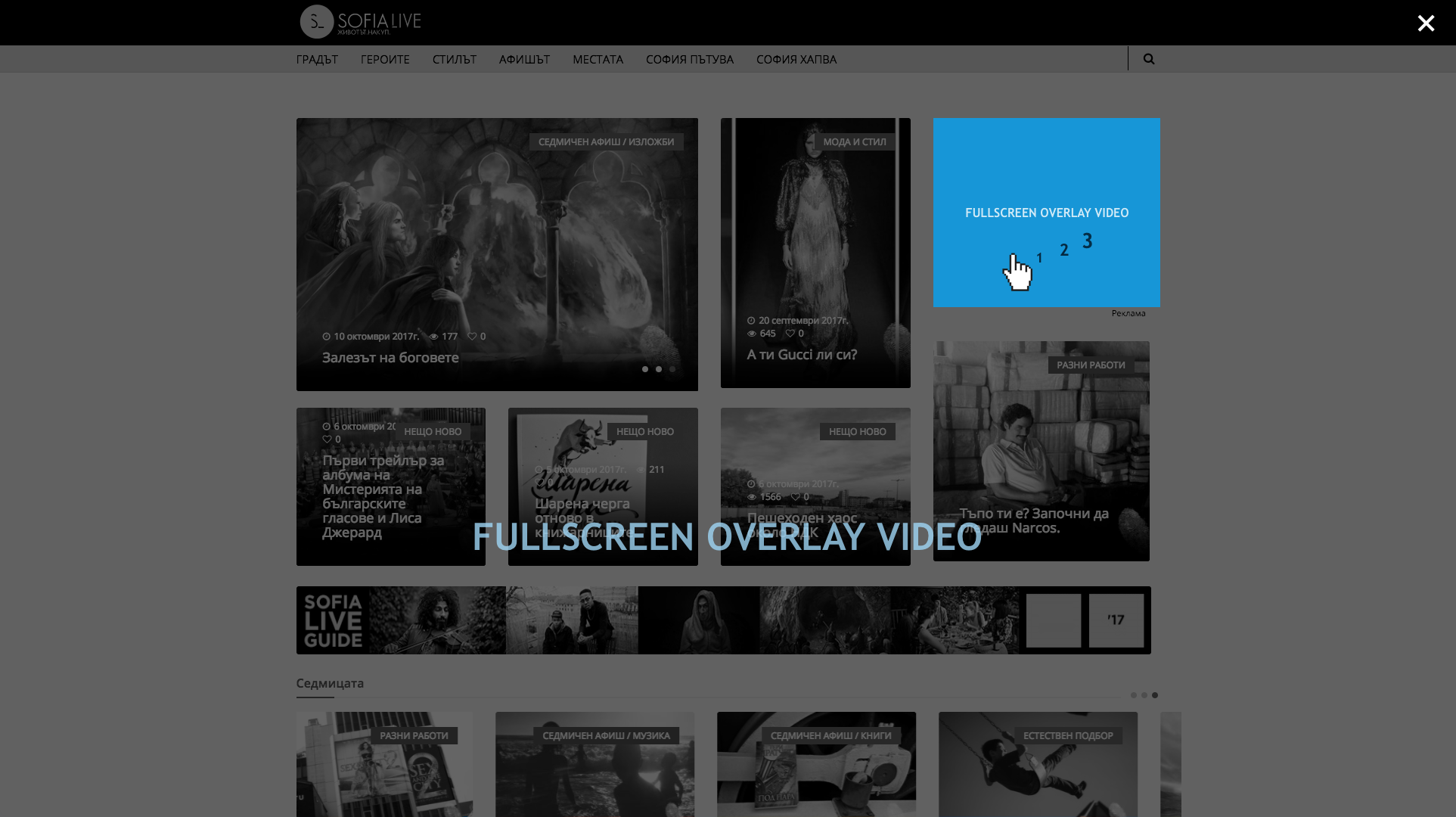Click the views eye icon showing 177
The image size is (1456, 817).
[x=434, y=337]
